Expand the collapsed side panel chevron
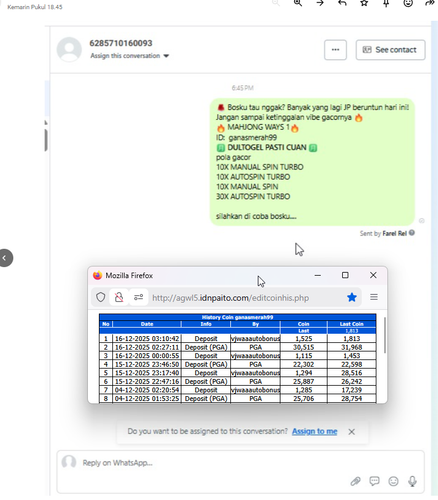 coord(5,258)
